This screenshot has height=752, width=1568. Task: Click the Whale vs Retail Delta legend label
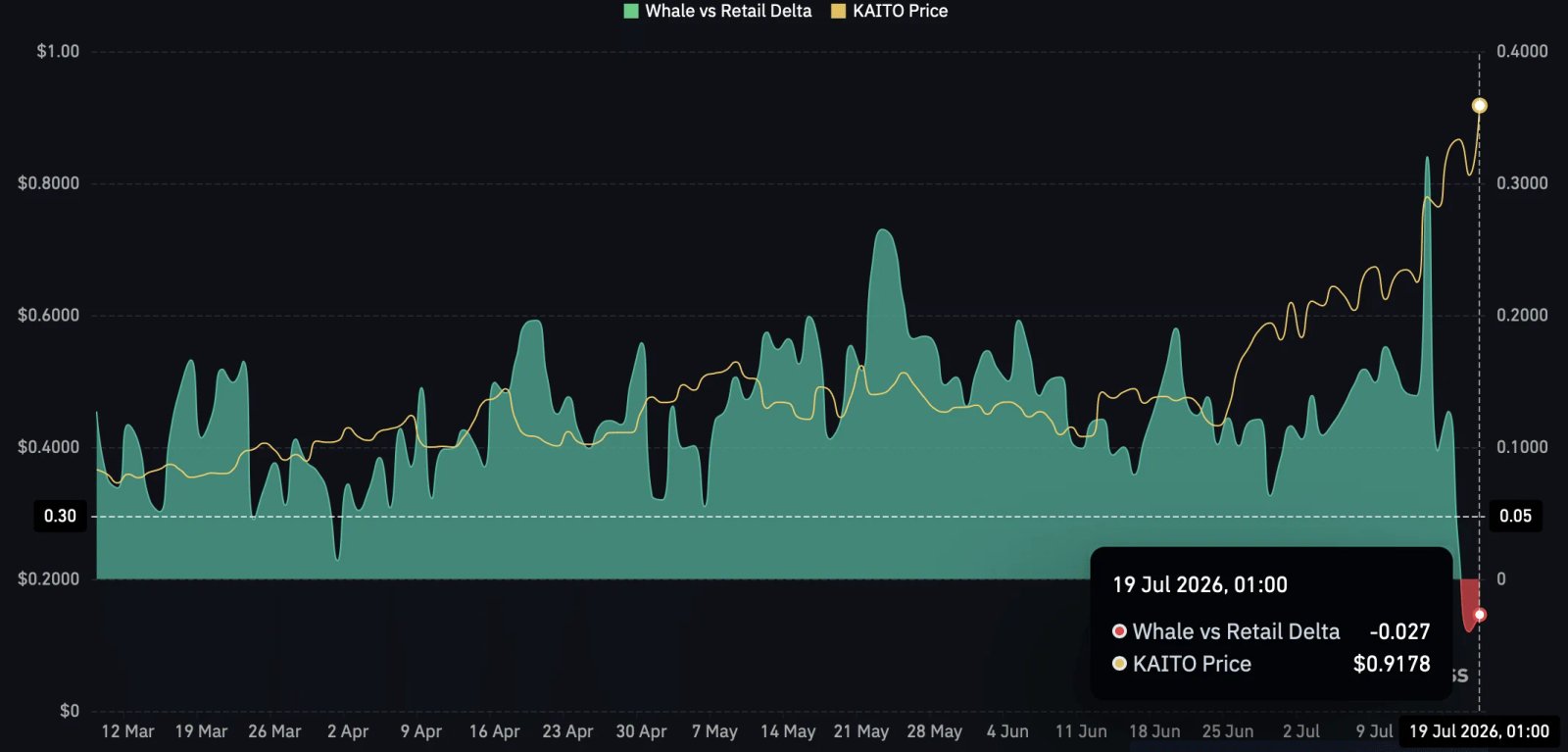tap(728, 12)
